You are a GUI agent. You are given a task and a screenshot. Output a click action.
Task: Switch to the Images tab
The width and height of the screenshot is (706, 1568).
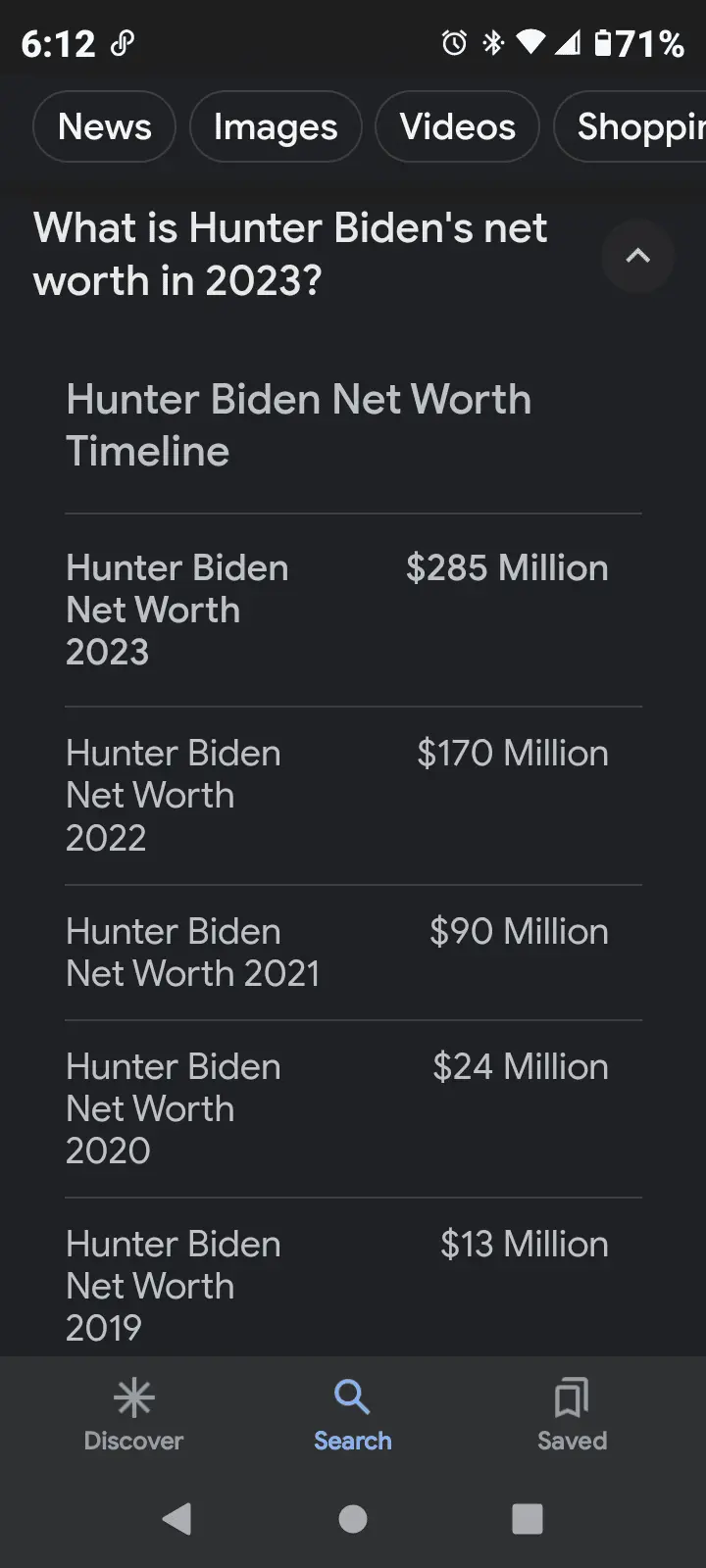pos(276,126)
